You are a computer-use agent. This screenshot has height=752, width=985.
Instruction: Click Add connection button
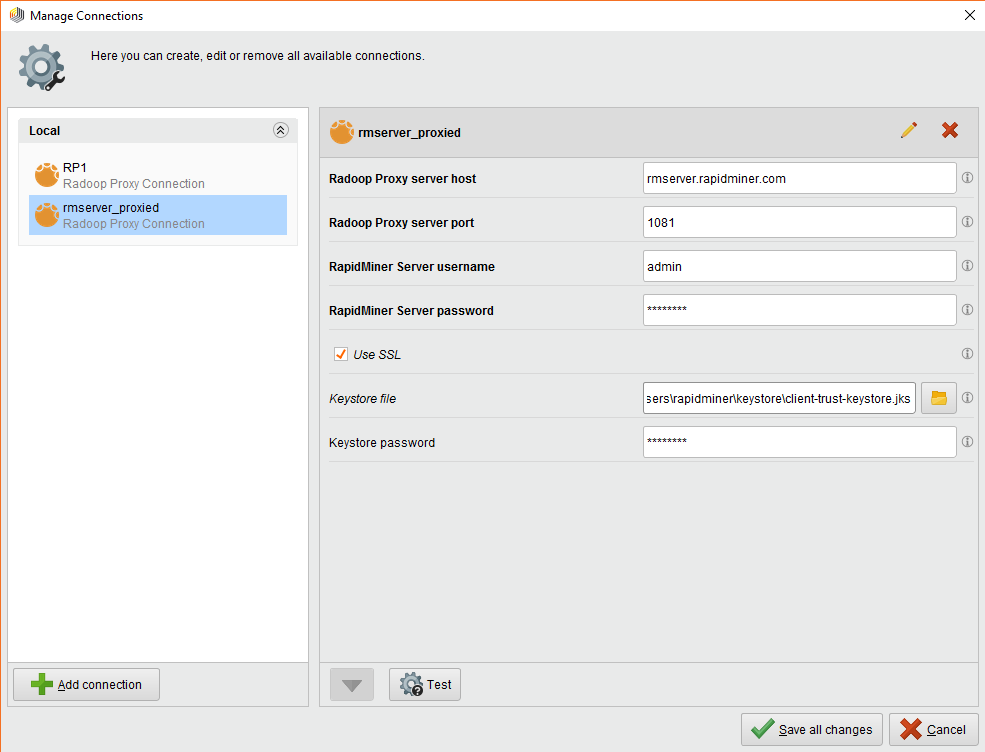pyautogui.click(x=86, y=685)
